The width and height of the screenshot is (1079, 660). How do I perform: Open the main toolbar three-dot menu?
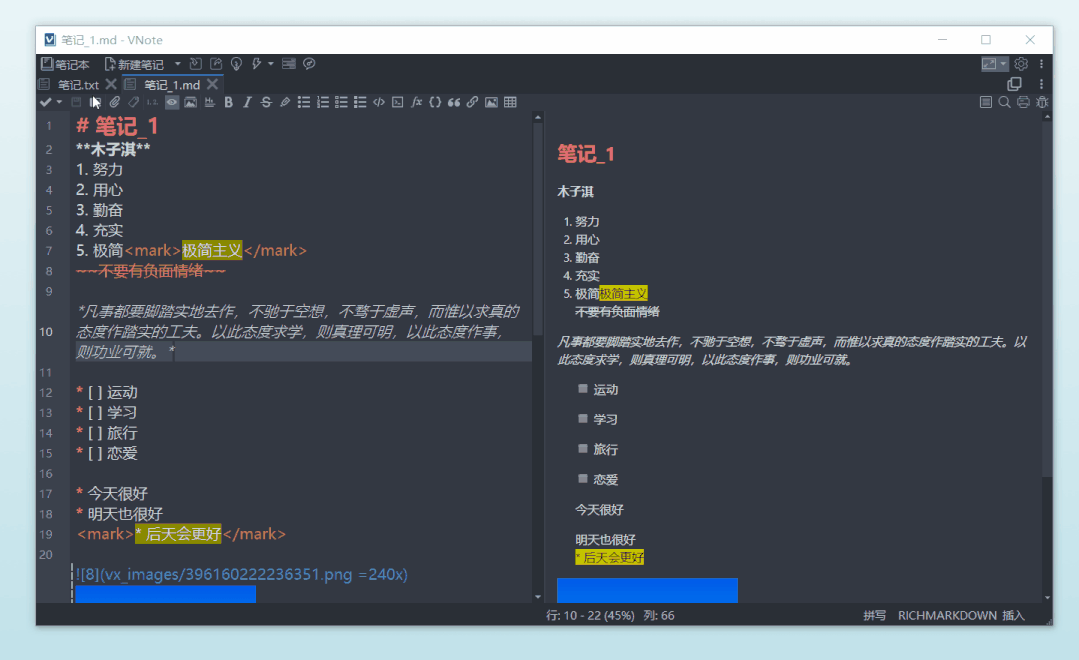click(x=1041, y=64)
